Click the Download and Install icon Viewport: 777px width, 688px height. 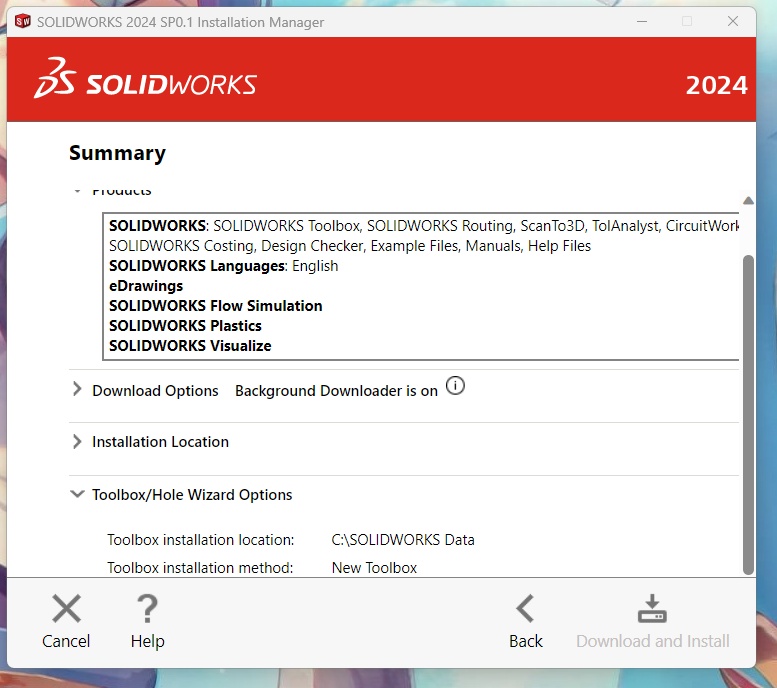(652, 608)
